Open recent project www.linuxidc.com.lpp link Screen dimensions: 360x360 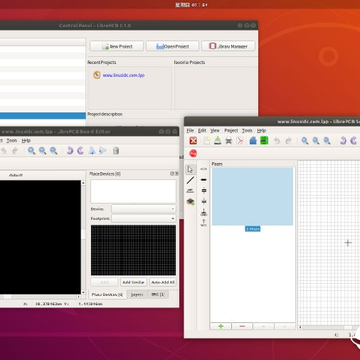(123, 75)
